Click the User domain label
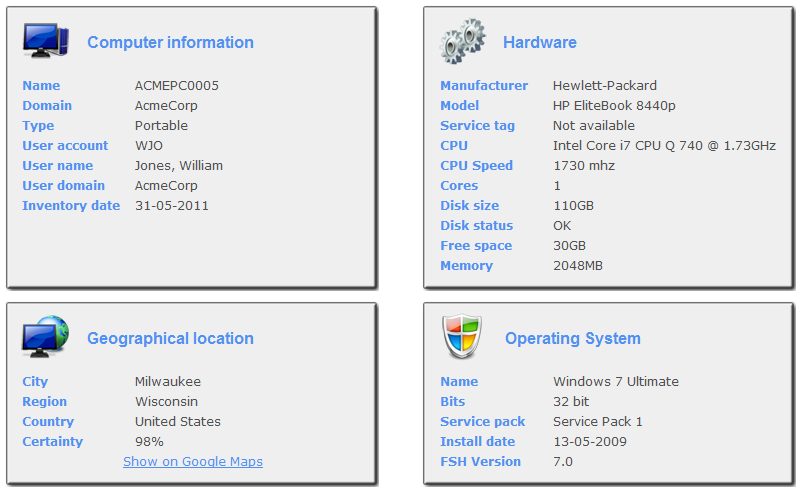Screen dimensions: 802x491 pos(63,186)
